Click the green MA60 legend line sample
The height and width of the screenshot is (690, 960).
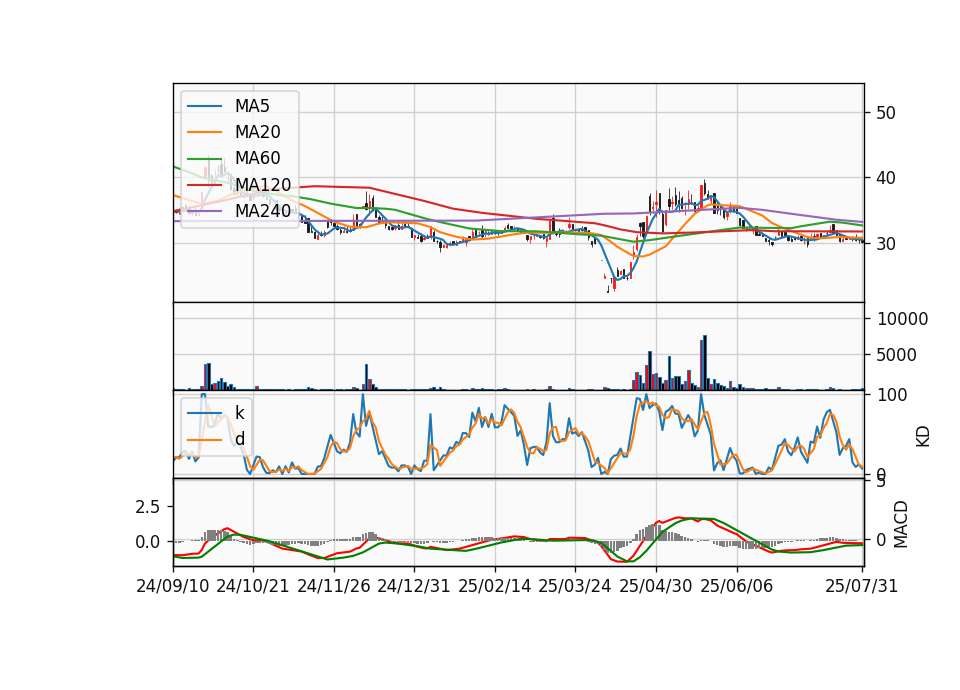pyautogui.click(x=204, y=159)
